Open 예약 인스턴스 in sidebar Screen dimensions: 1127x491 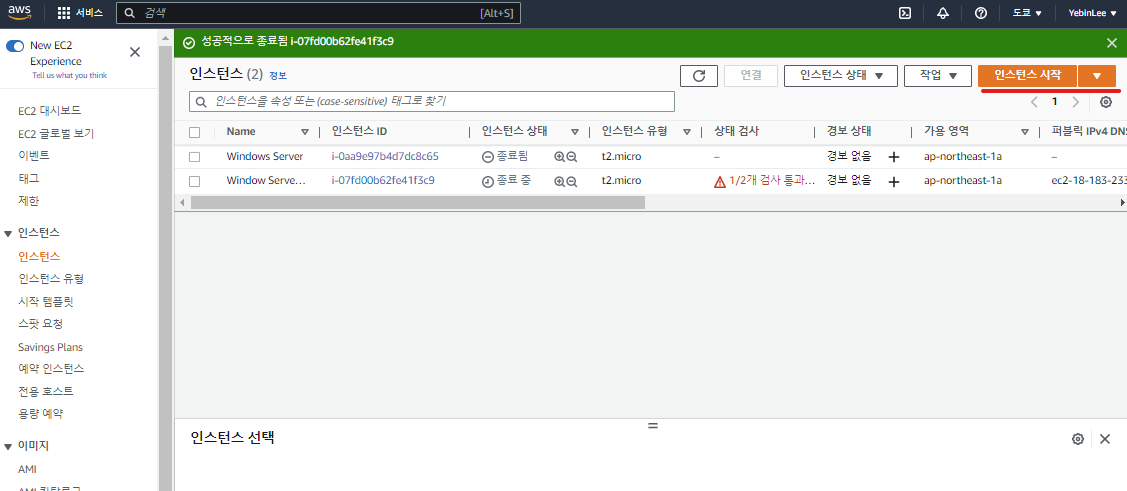point(51,369)
